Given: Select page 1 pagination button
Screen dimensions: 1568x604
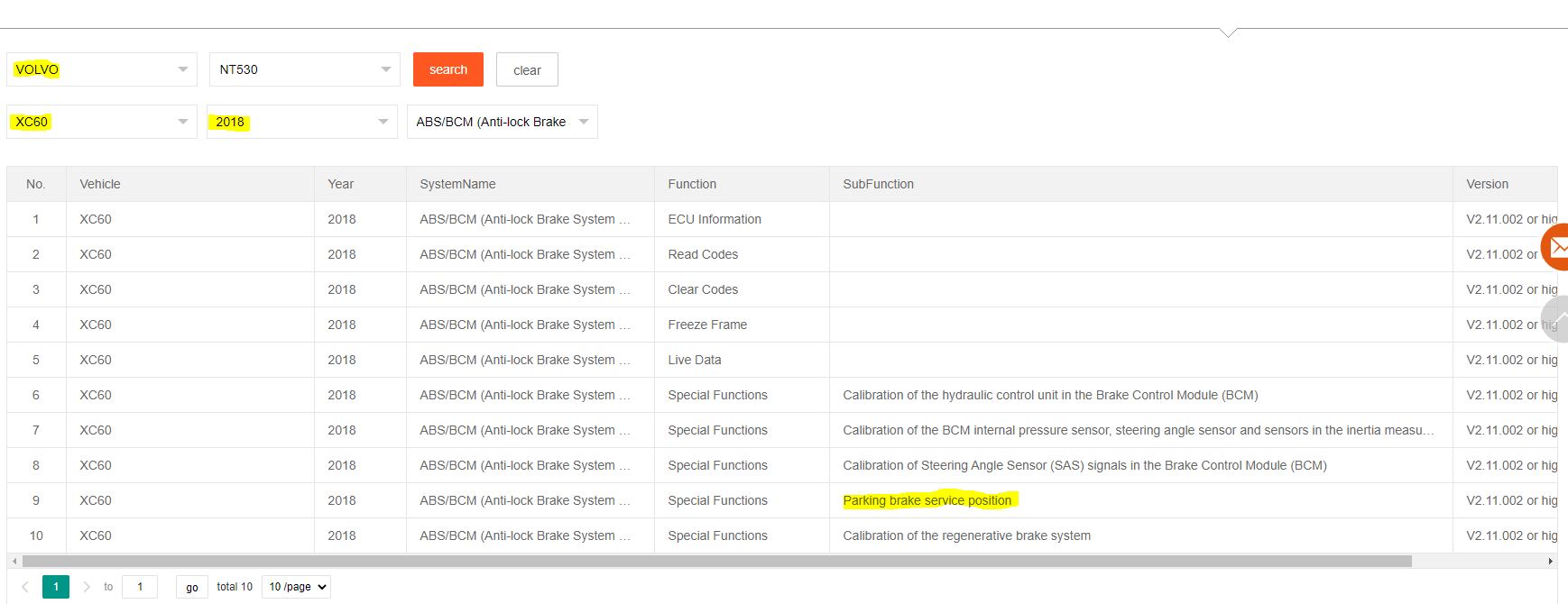Looking at the screenshot, I should (x=56, y=587).
